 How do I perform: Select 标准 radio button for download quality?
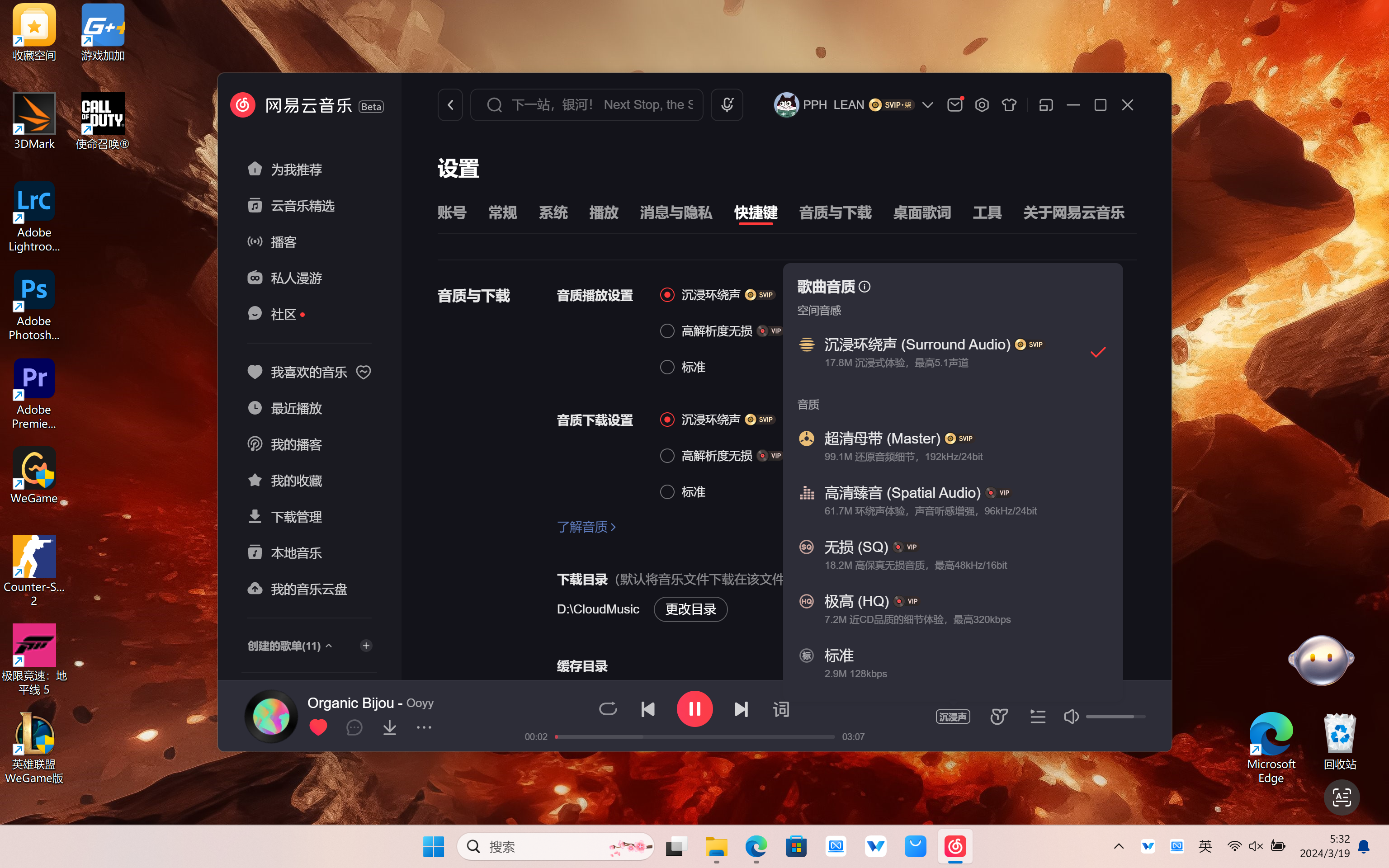[x=667, y=491]
